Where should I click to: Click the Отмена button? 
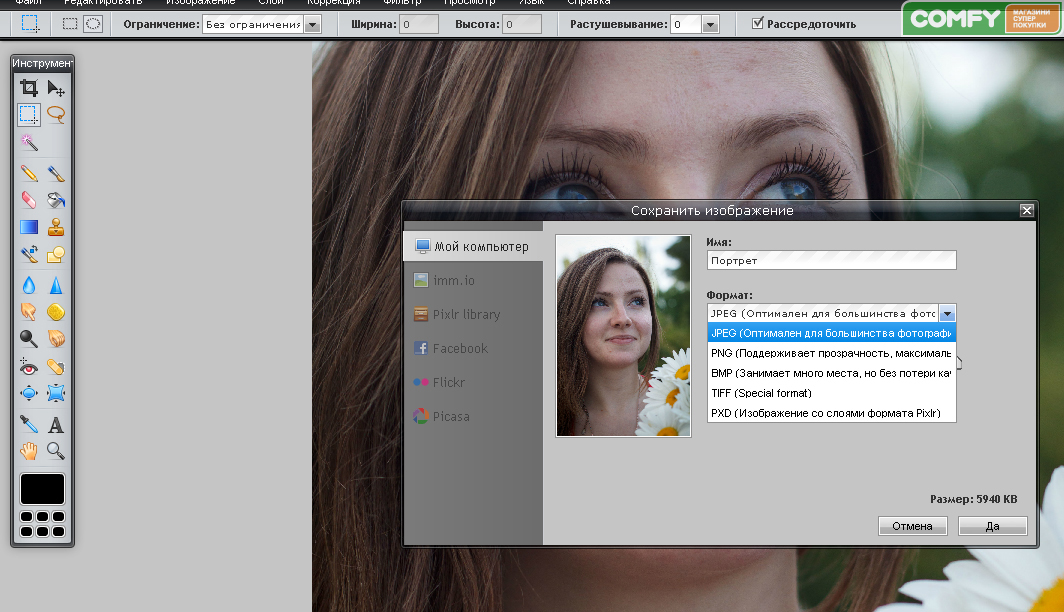click(912, 526)
